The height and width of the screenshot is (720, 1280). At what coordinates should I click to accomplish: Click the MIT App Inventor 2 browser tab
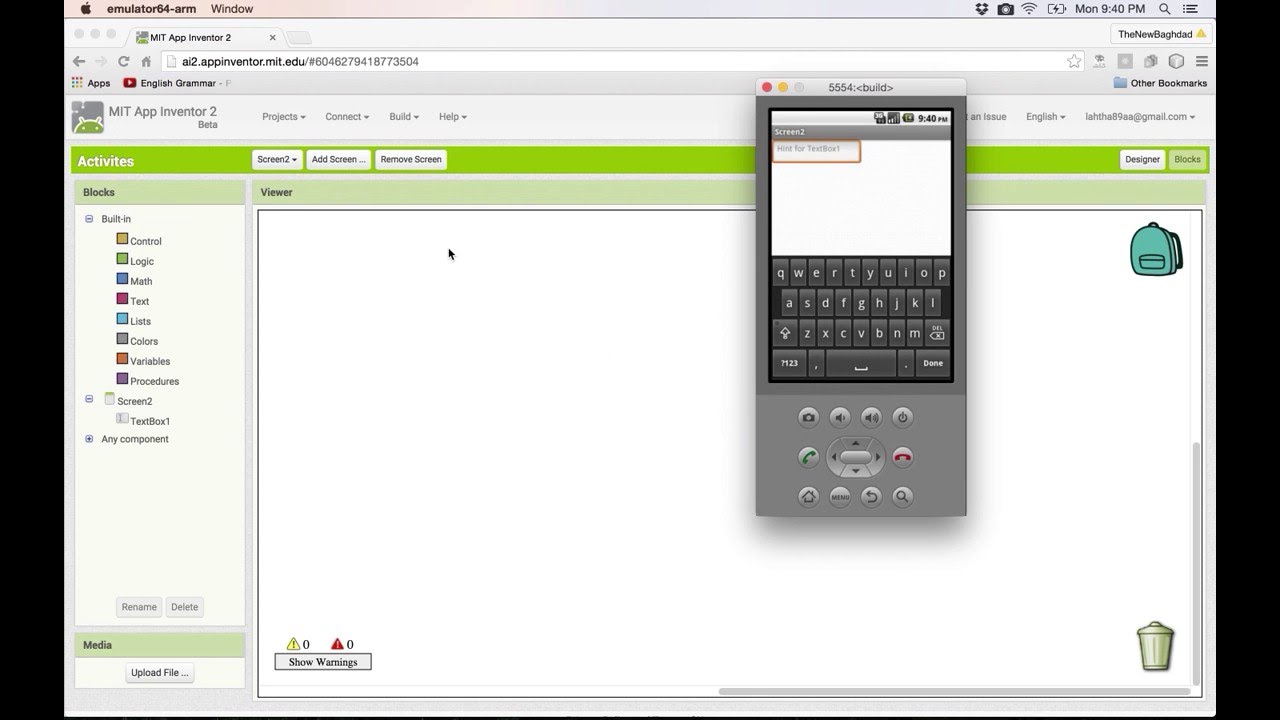(x=205, y=37)
